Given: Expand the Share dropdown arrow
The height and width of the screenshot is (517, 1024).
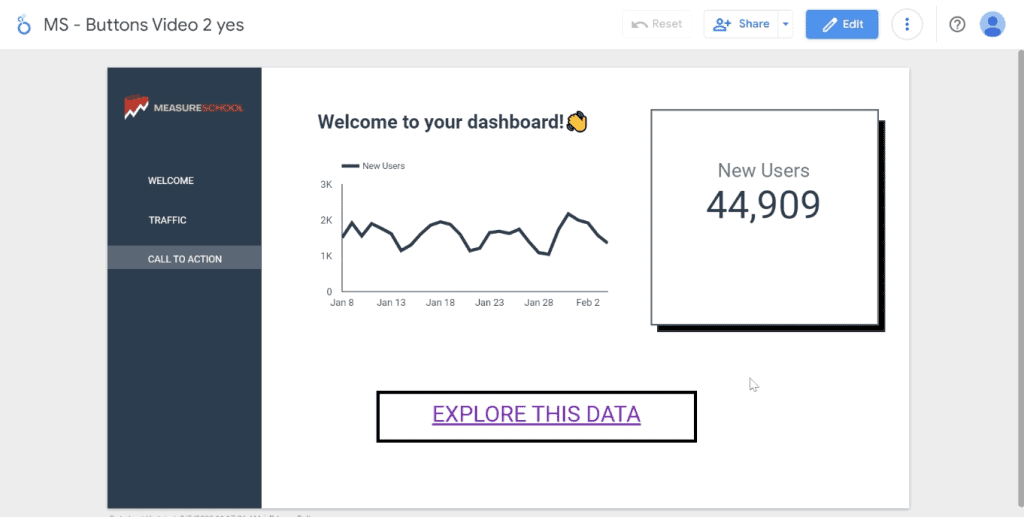Looking at the screenshot, I should point(785,25).
